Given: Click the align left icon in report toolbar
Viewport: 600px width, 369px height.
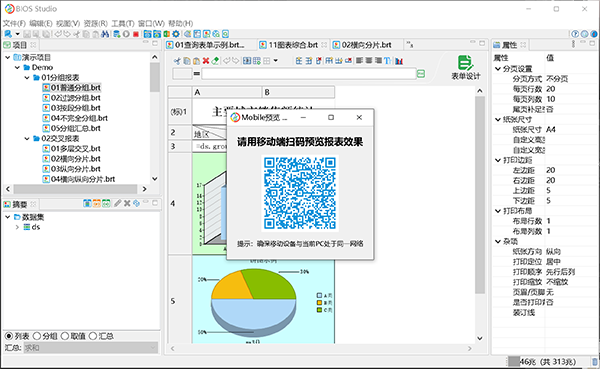Looking at the screenshot, I should pyautogui.click(x=358, y=61).
